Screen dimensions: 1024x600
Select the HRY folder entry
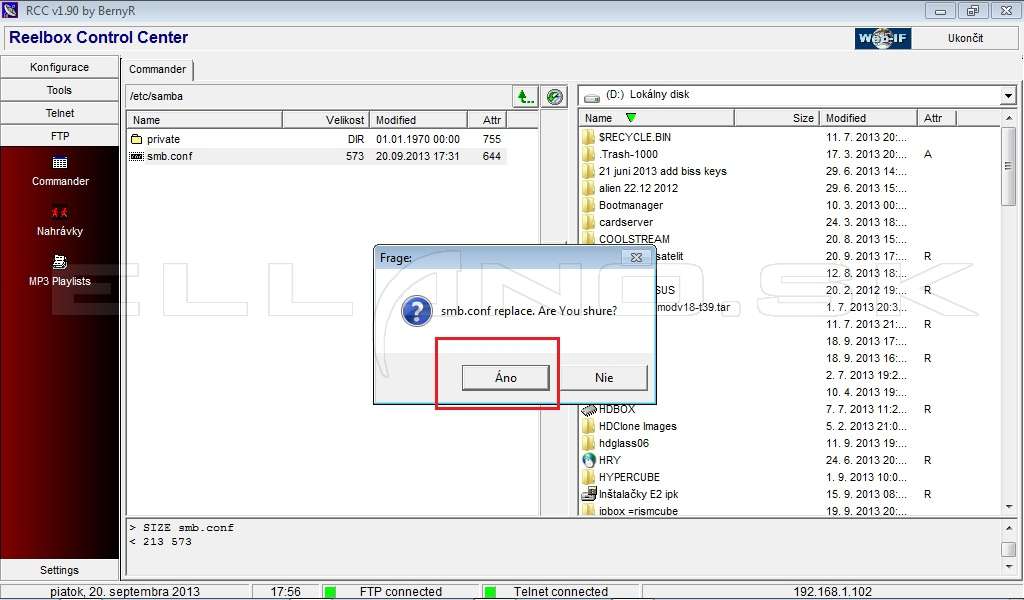tap(609, 460)
